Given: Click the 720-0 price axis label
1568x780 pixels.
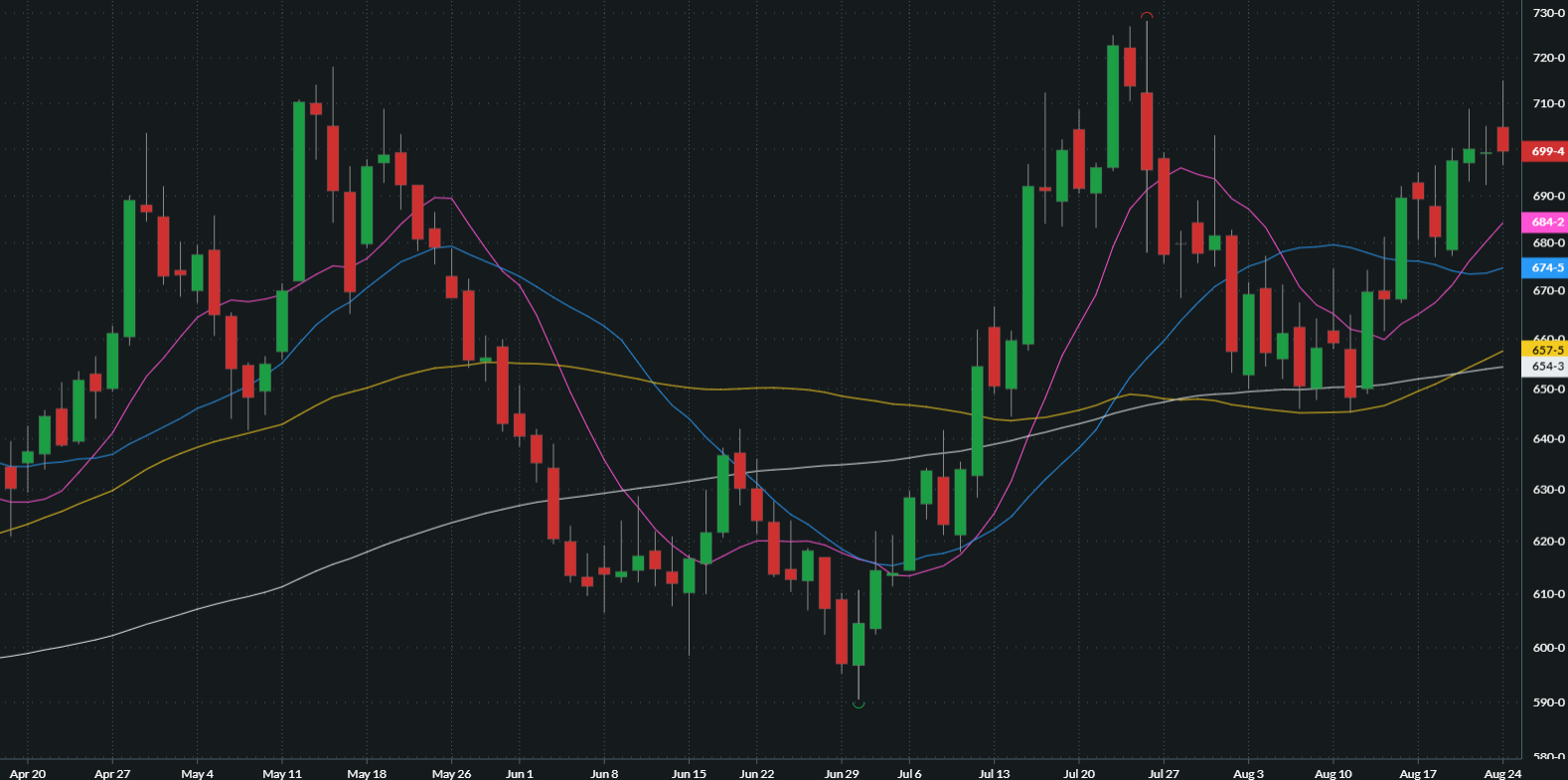Looking at the screenshot, I should [x=1548, y=58].
